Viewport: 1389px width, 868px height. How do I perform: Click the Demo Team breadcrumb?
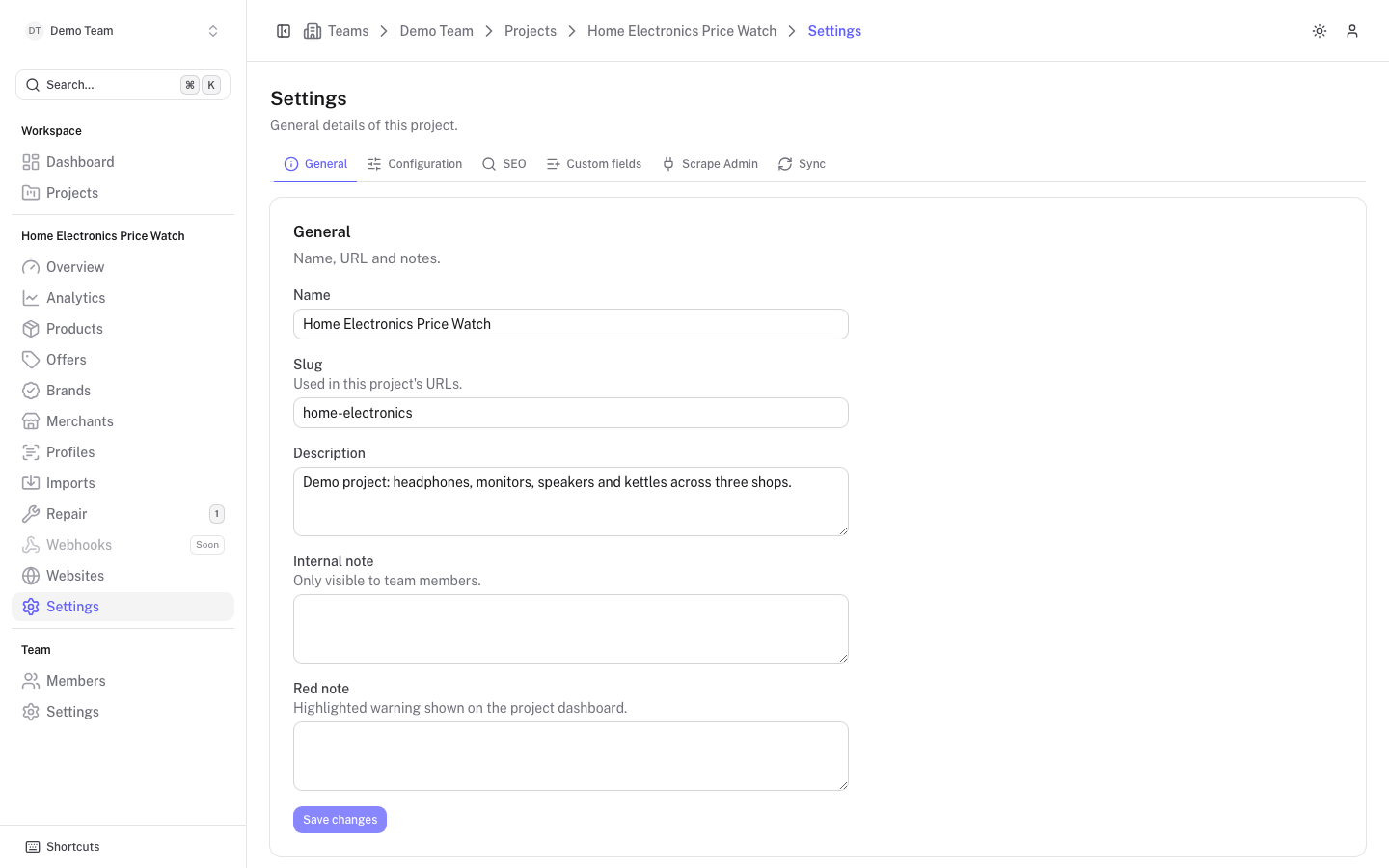coord(437,31)
